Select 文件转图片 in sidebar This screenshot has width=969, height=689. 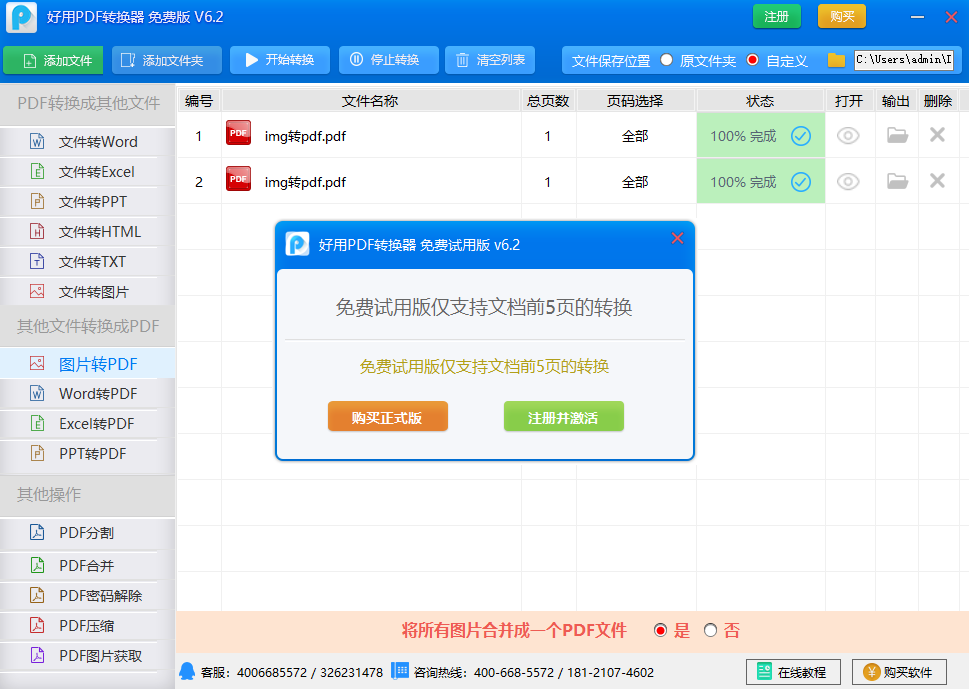point(87,292)
